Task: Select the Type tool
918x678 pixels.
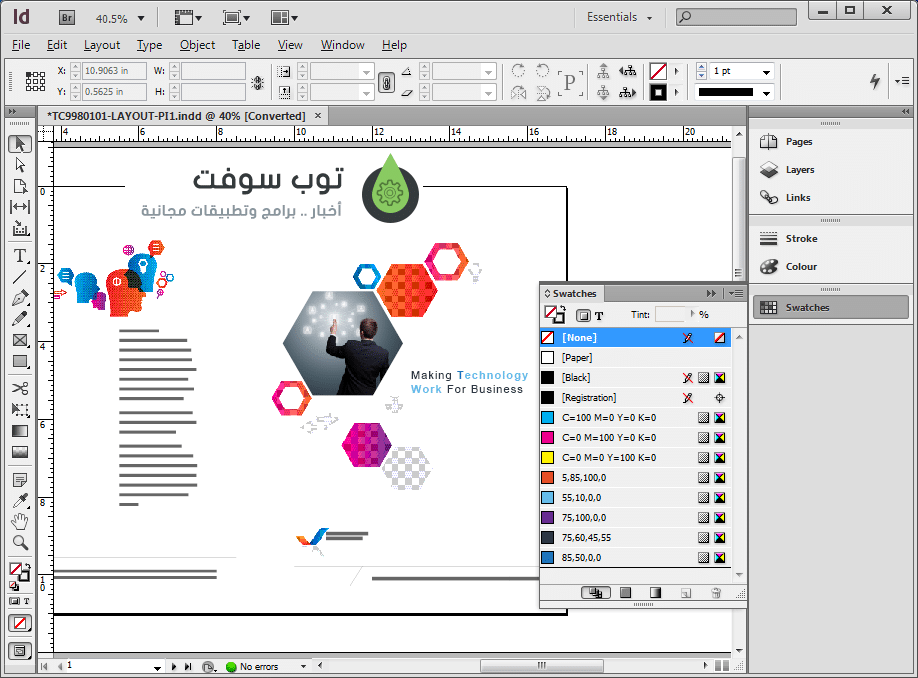Action: point(20,256)
